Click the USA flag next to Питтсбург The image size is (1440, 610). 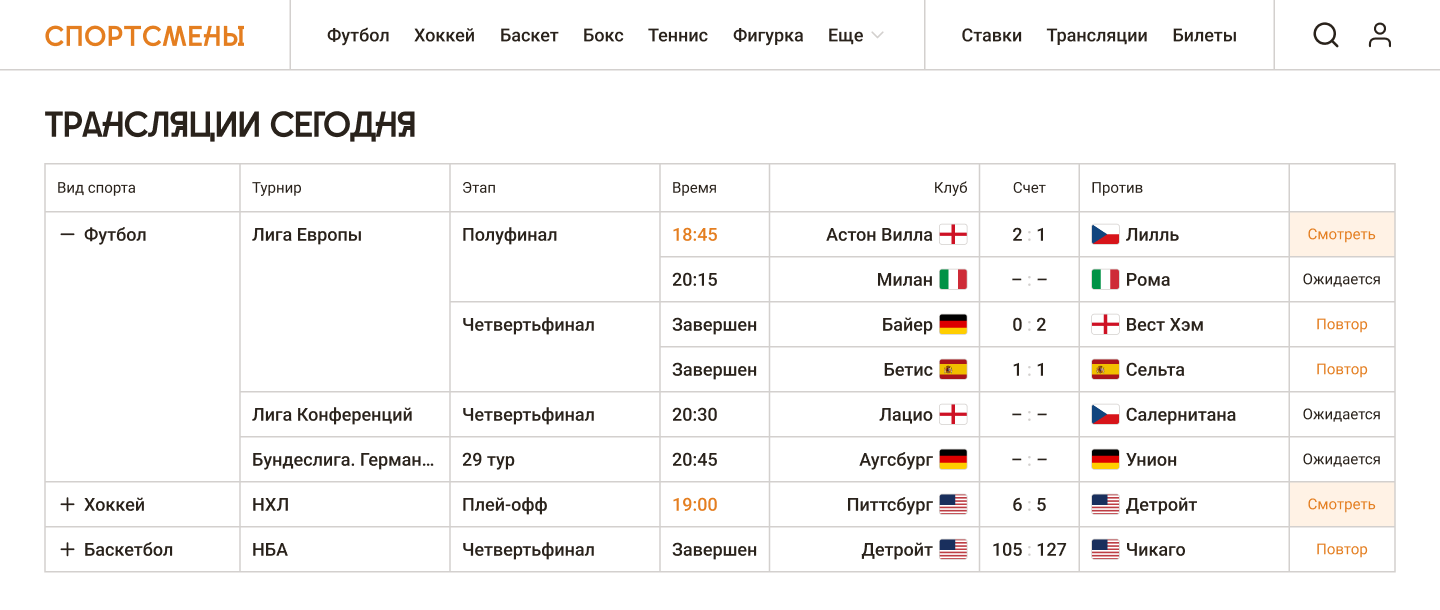pos(953,505)
